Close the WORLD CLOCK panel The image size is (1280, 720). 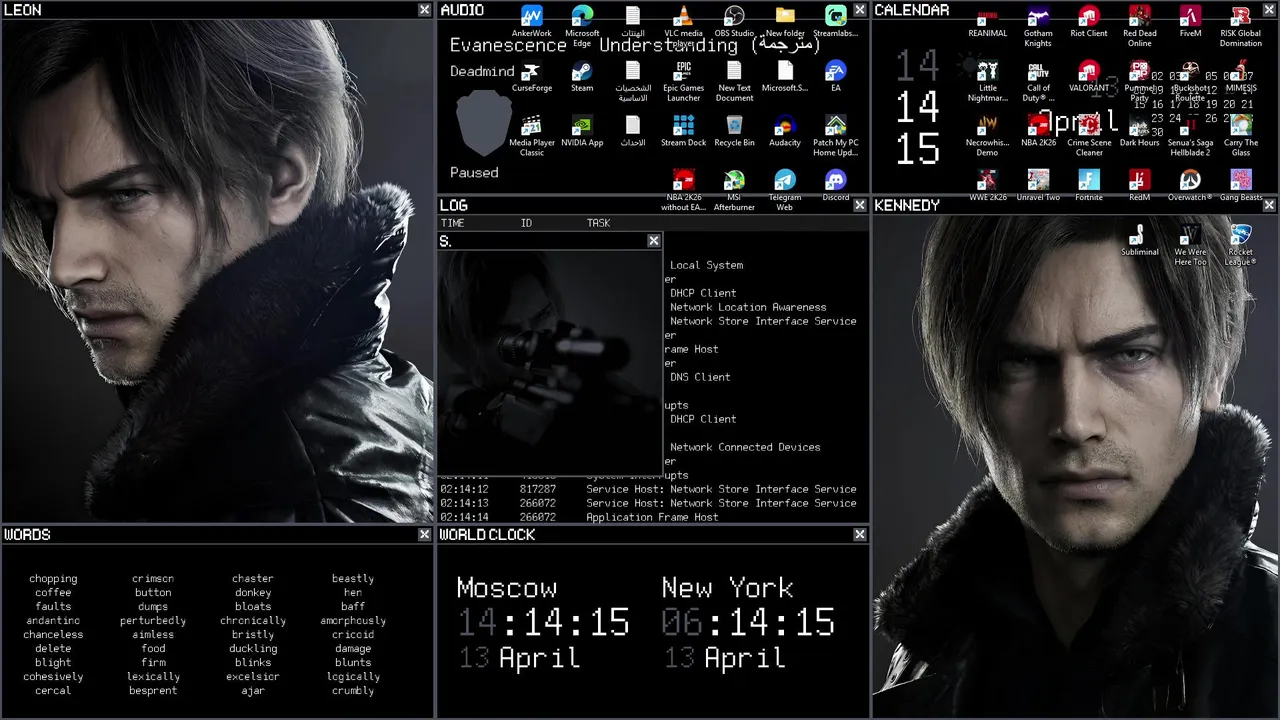(x=860, y=535)
